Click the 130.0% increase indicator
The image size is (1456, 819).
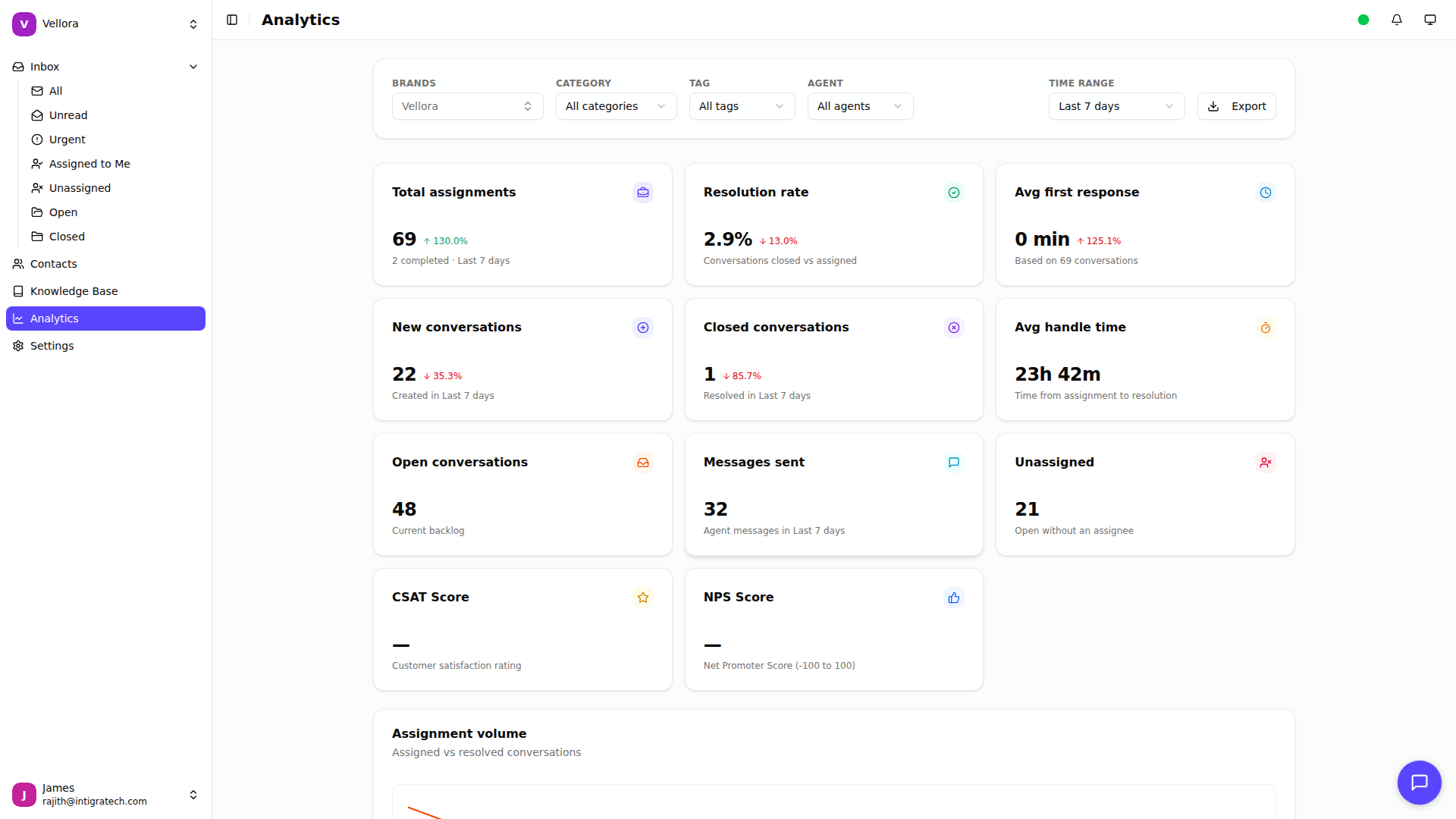pos(446,241)
